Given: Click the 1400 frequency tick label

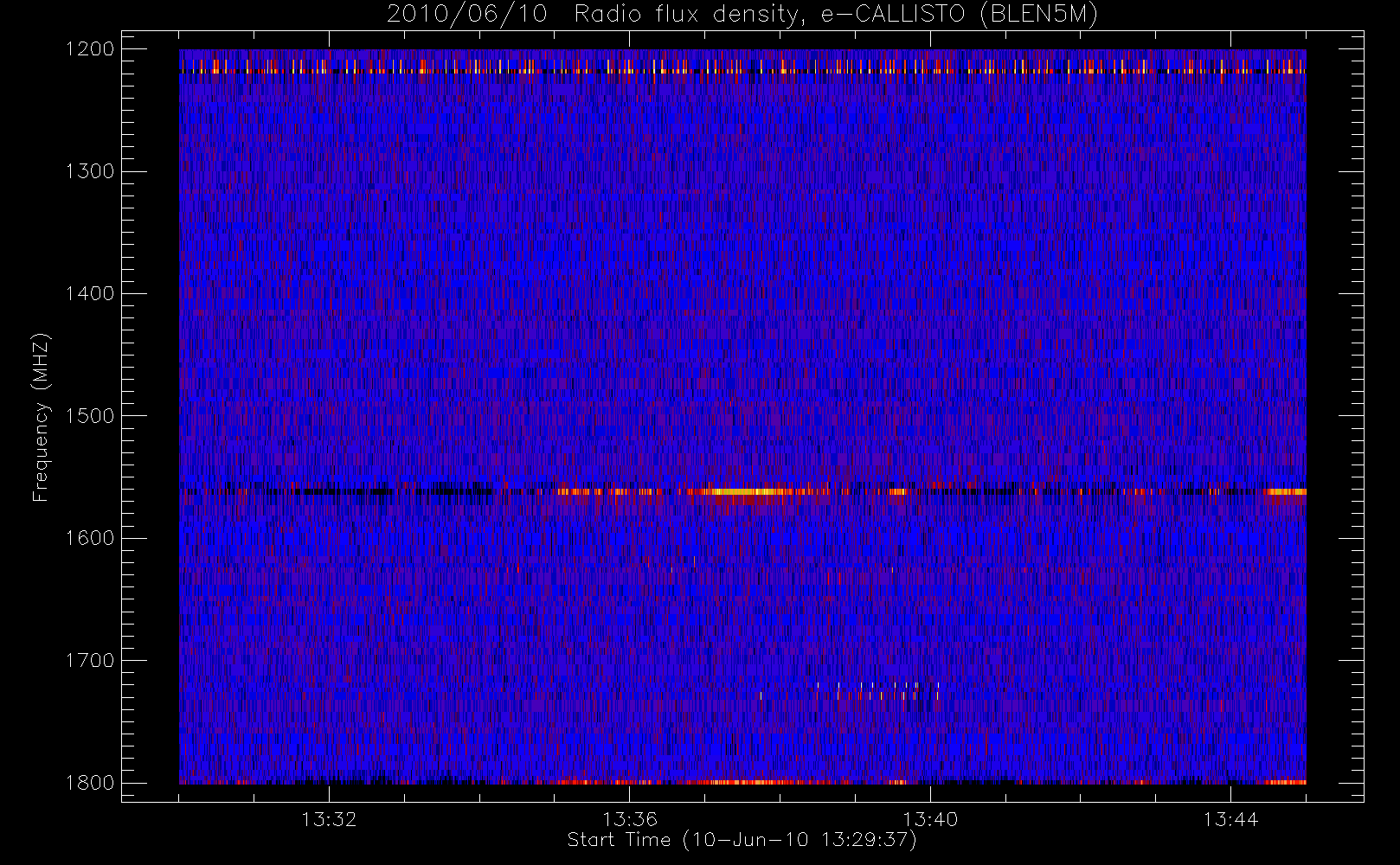Looking at the screenshot, I should click(90, 294).
